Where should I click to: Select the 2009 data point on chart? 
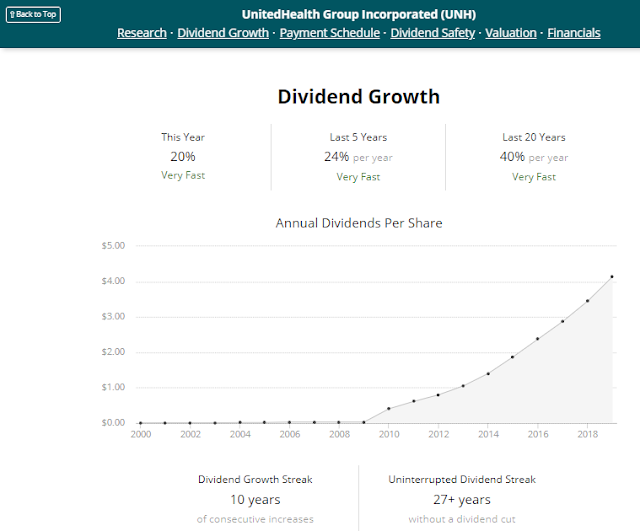364,422
